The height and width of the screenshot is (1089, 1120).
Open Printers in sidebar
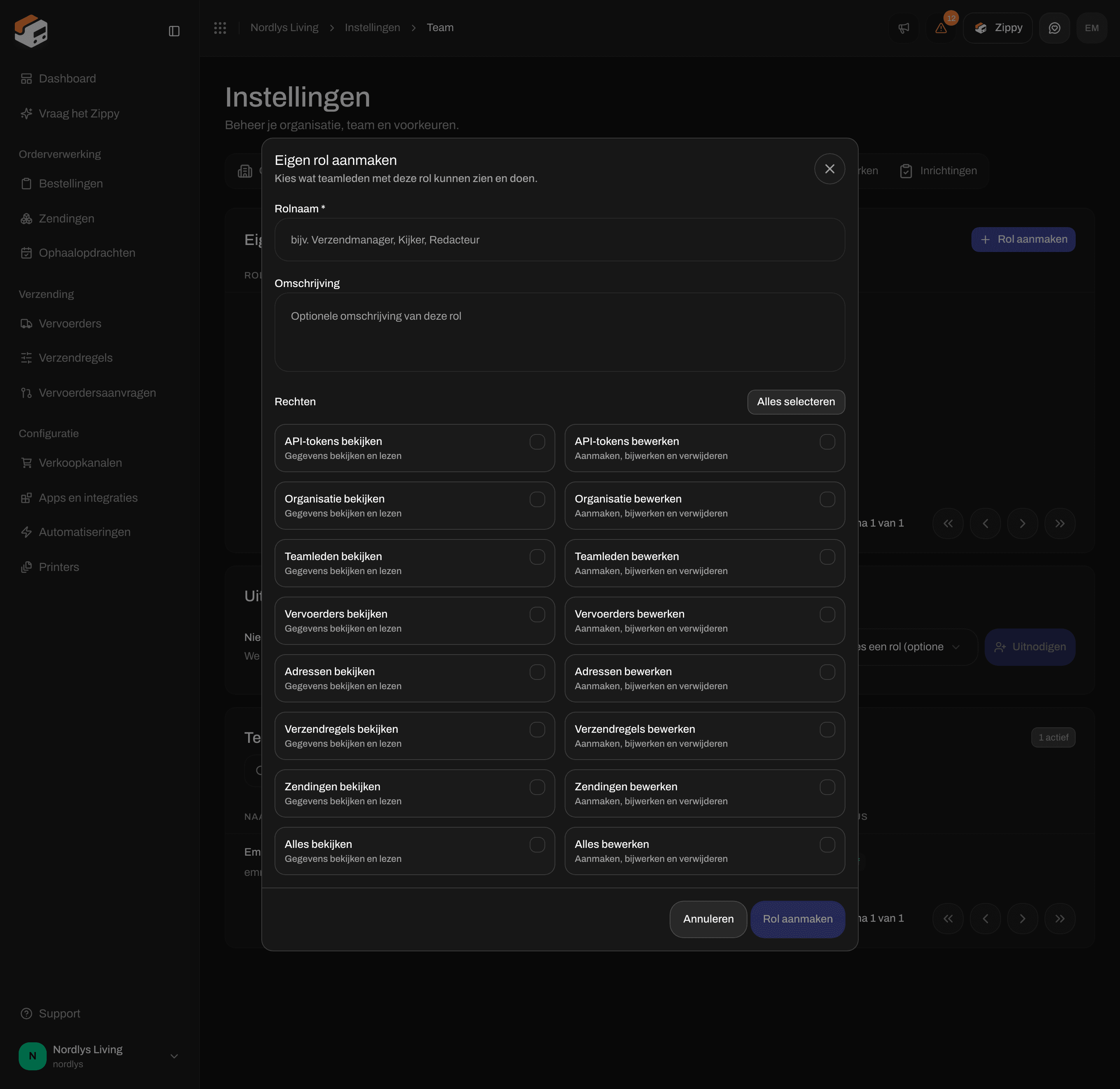point(50,567)
